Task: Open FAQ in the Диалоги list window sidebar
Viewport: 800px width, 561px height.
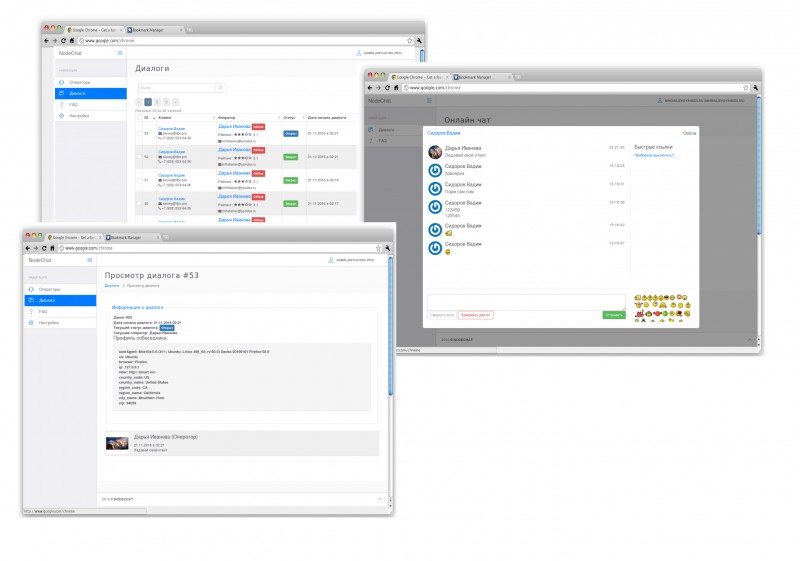Action: (x=91, y=105)
